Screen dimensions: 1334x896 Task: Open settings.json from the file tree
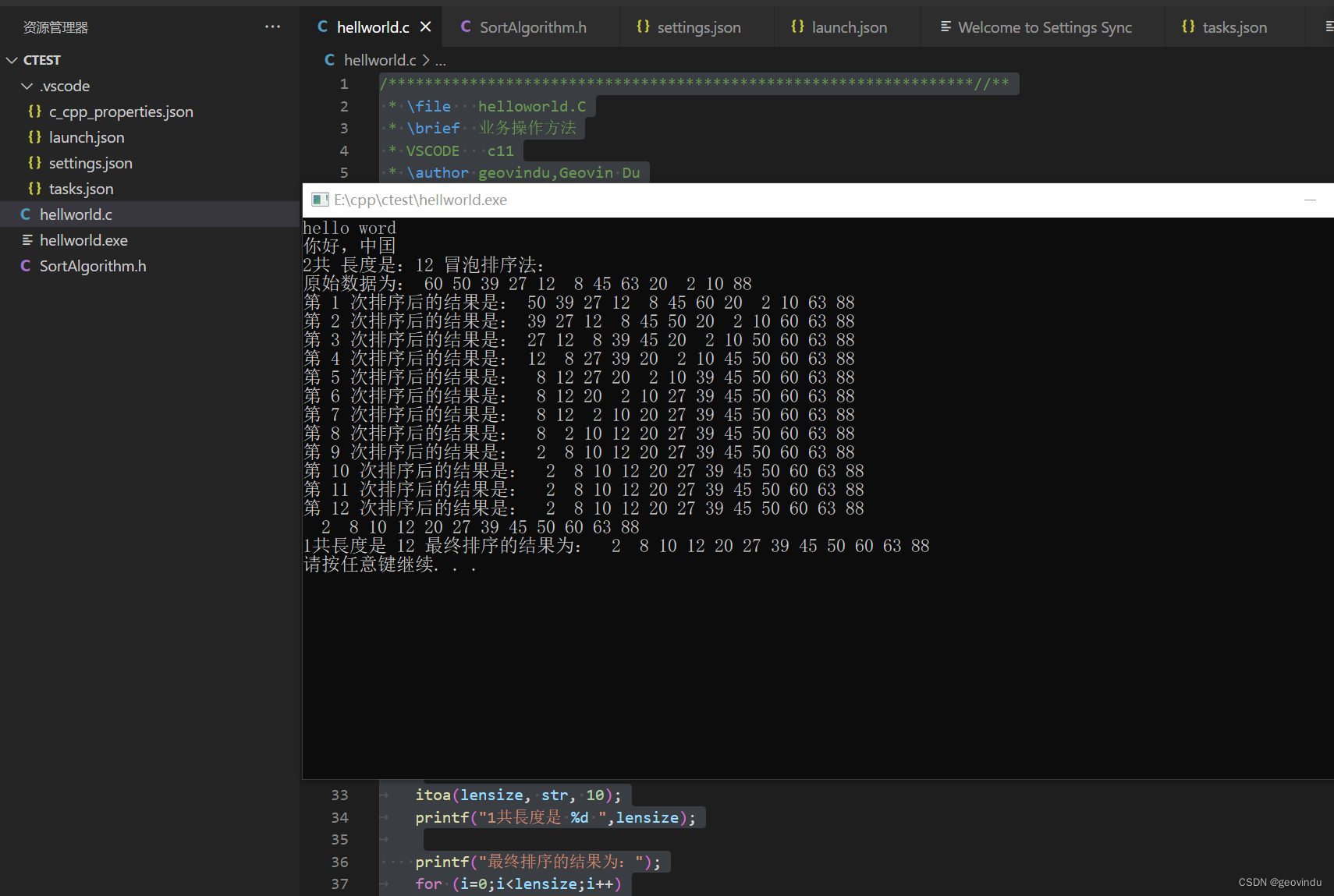tap(90, 163)
